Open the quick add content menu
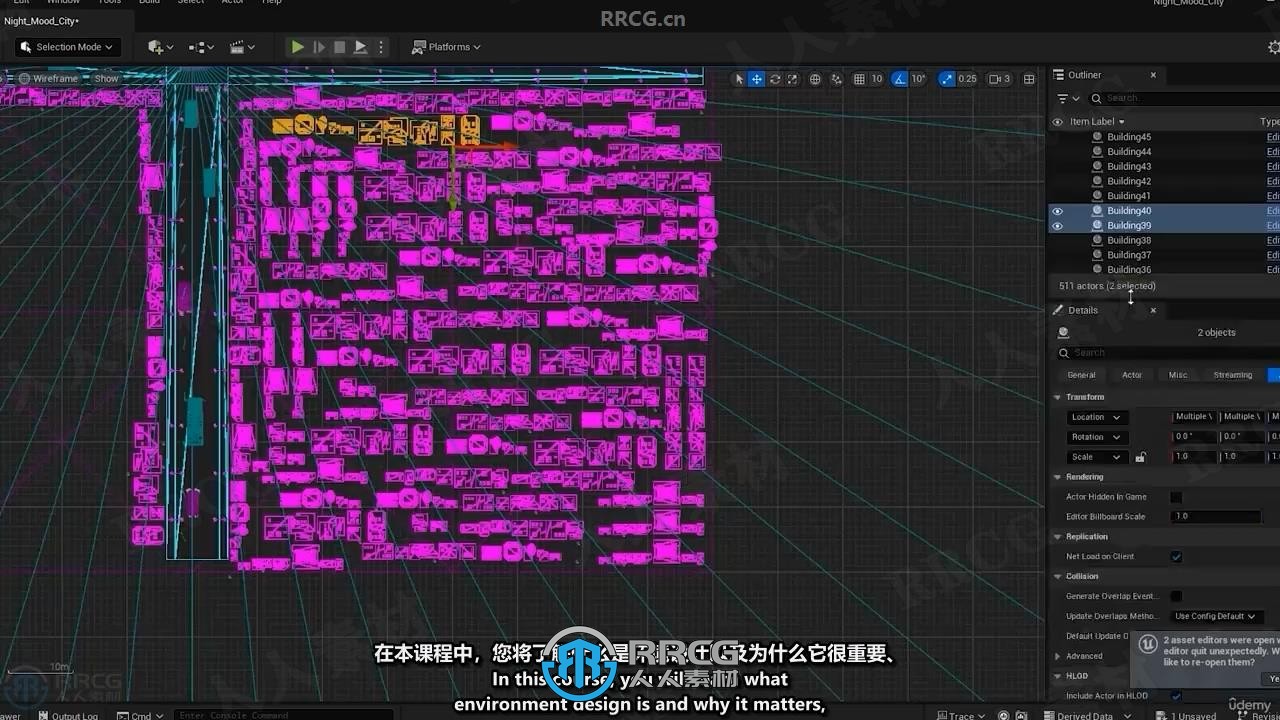This screenshot has width=1280, height=720. [x=160, y=47]
